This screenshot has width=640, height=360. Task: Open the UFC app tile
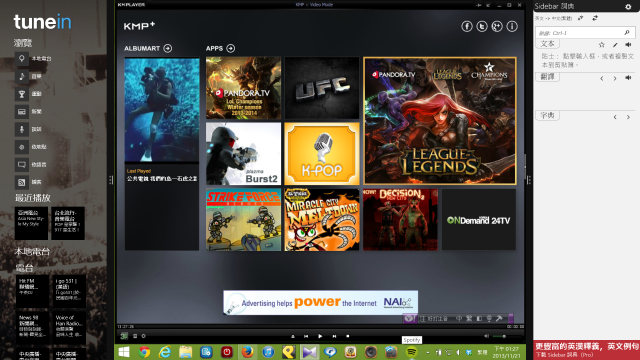(322, 88)
